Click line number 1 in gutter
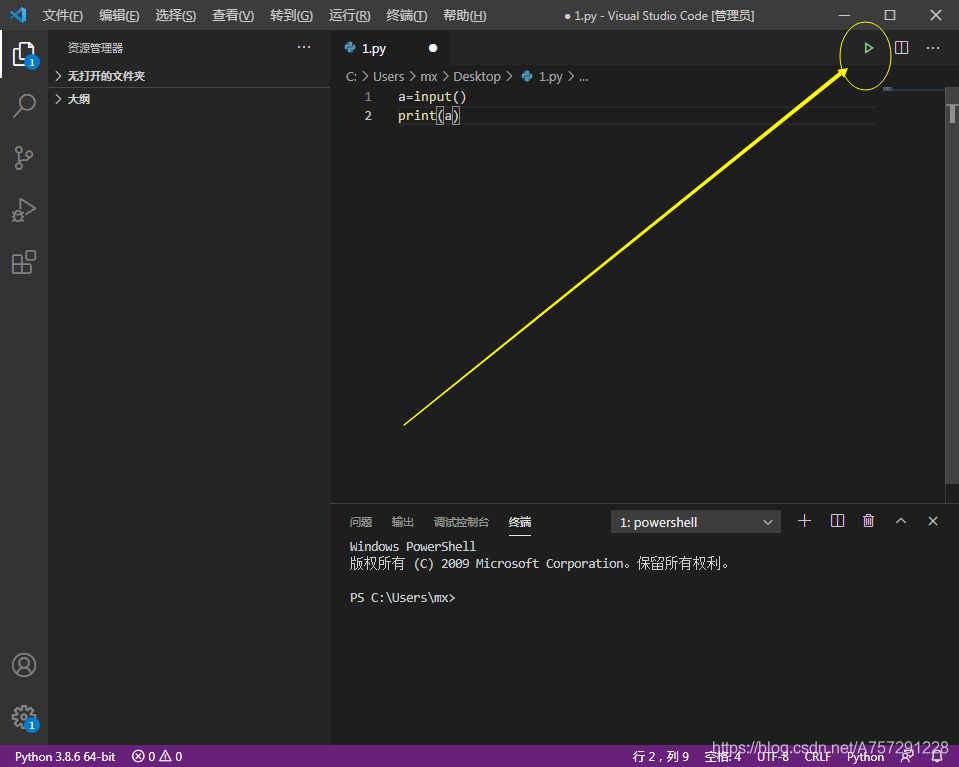Image resolution: width=959 pixels, height=767 pixels. tap(368, 97)
